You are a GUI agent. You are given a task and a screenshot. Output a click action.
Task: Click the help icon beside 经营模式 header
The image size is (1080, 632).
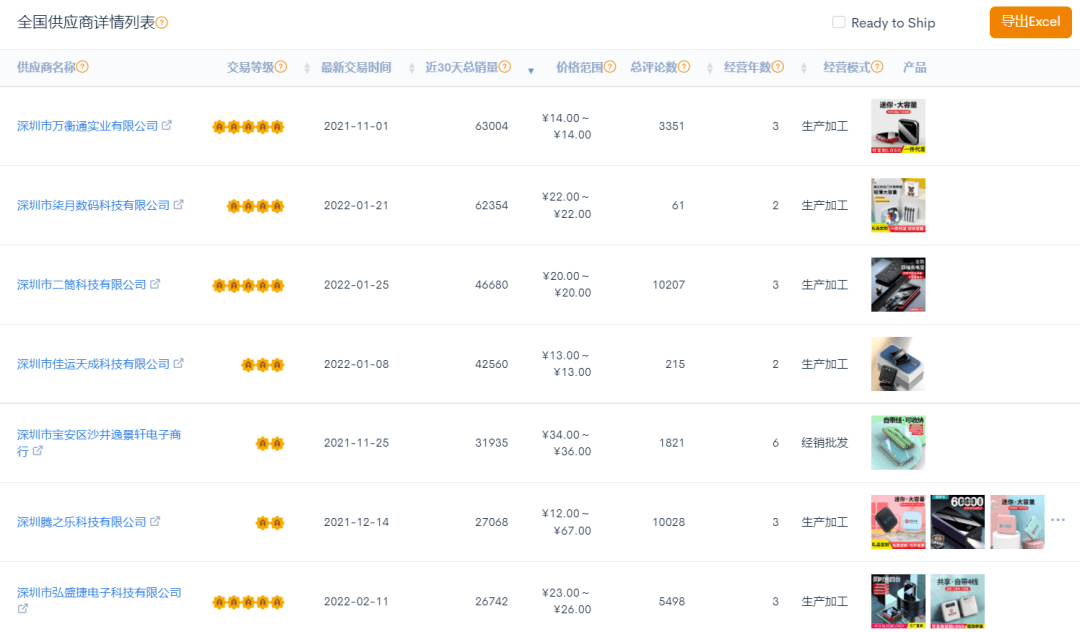[877, 67]
